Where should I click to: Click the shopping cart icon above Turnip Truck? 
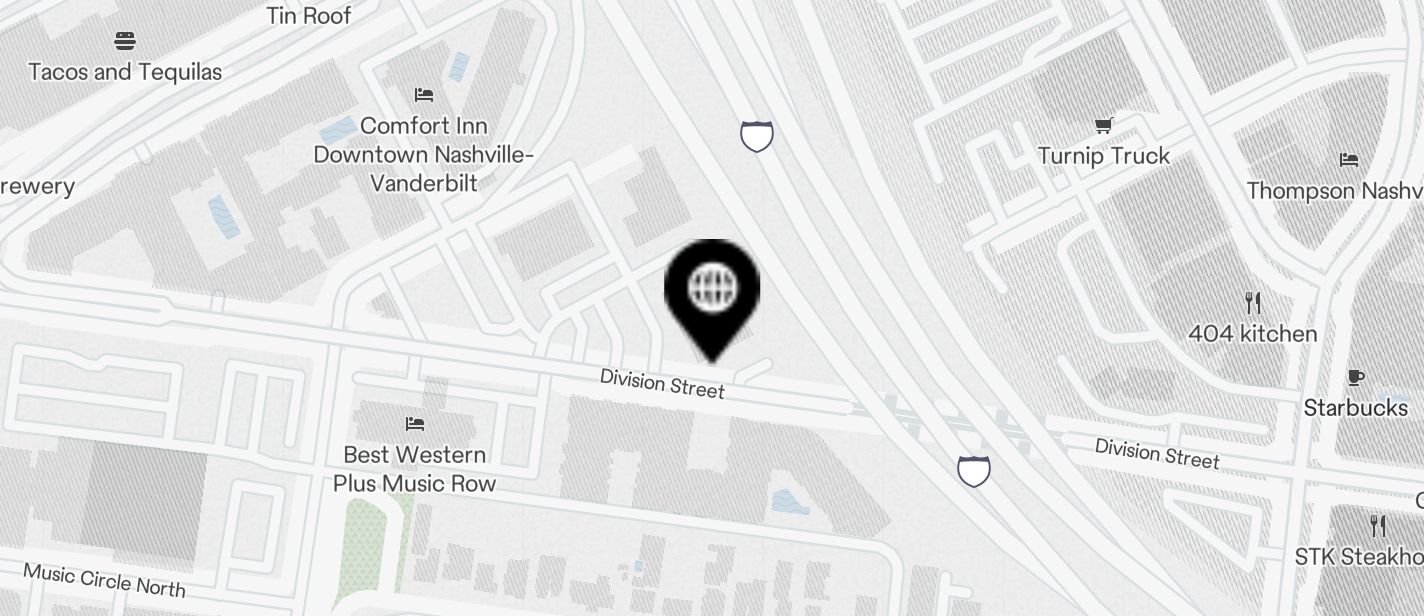point(1104,125)
